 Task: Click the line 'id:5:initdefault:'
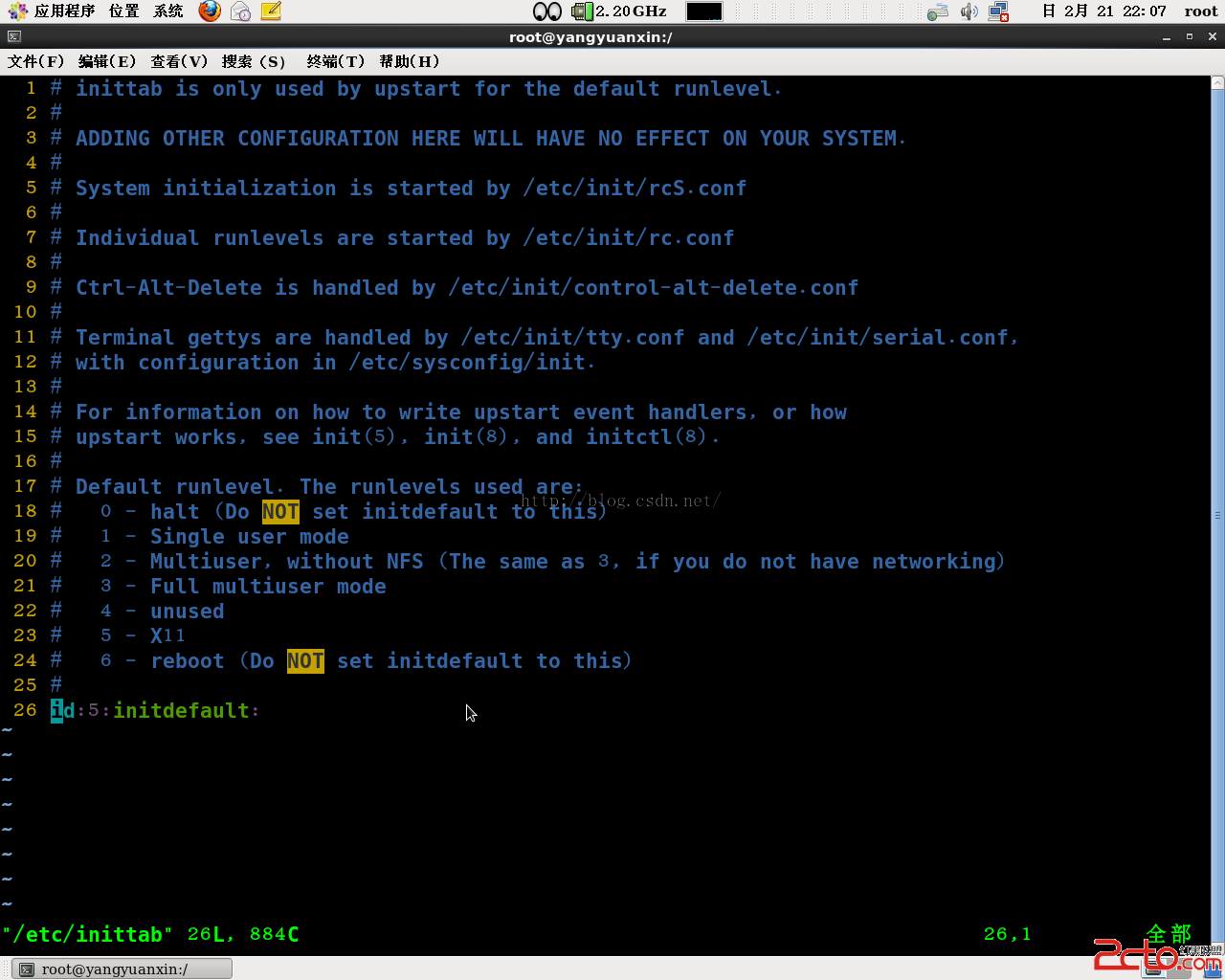coord(155,710)
